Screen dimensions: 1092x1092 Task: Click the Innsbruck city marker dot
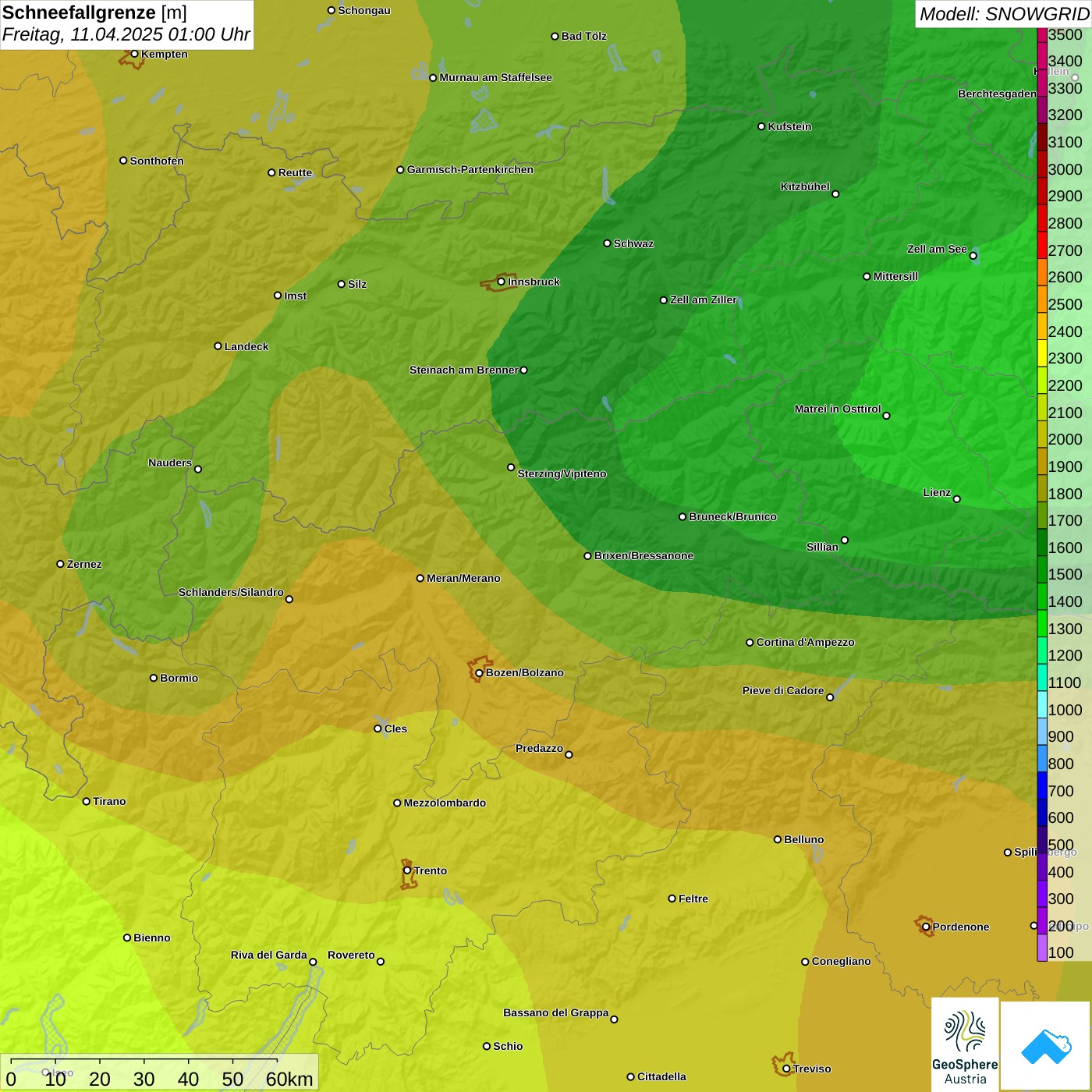click(502, 282)
